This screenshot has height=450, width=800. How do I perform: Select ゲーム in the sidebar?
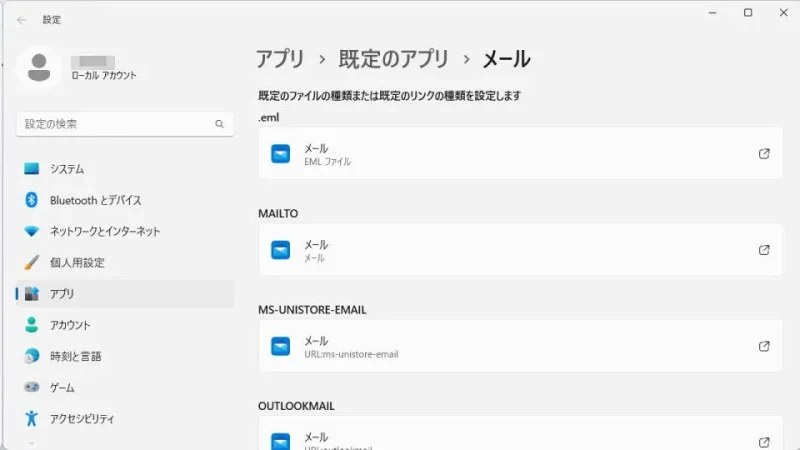pyautogui.click(x=62, y=387)
